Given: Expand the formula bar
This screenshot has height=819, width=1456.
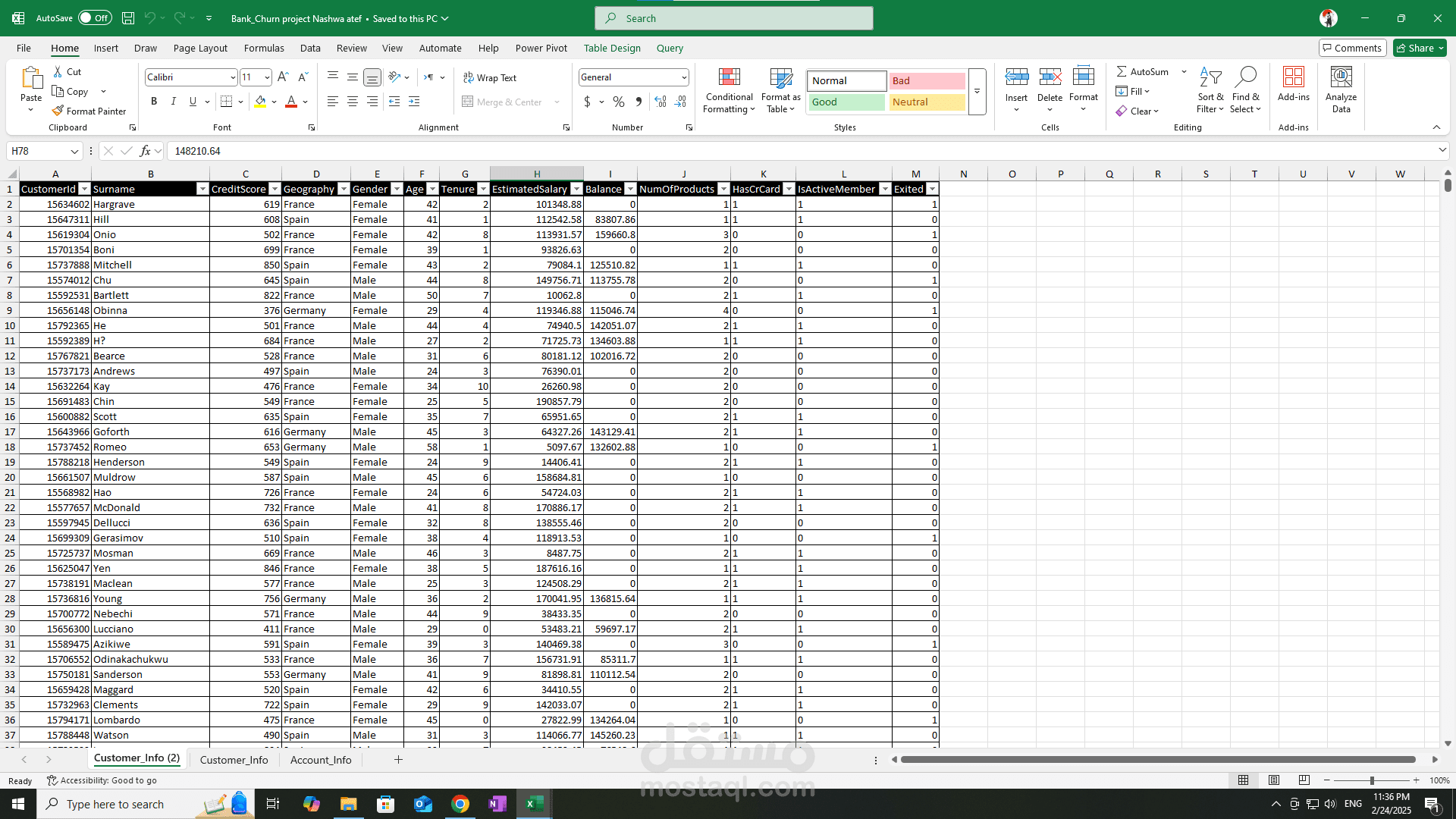Looking at the screenshot, I should click(1442, 151).
